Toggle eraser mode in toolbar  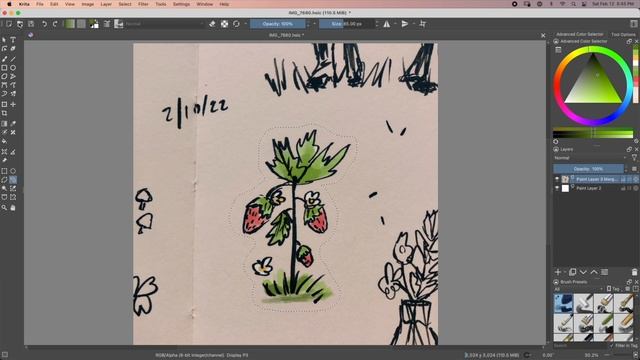[x=212, y=24]
